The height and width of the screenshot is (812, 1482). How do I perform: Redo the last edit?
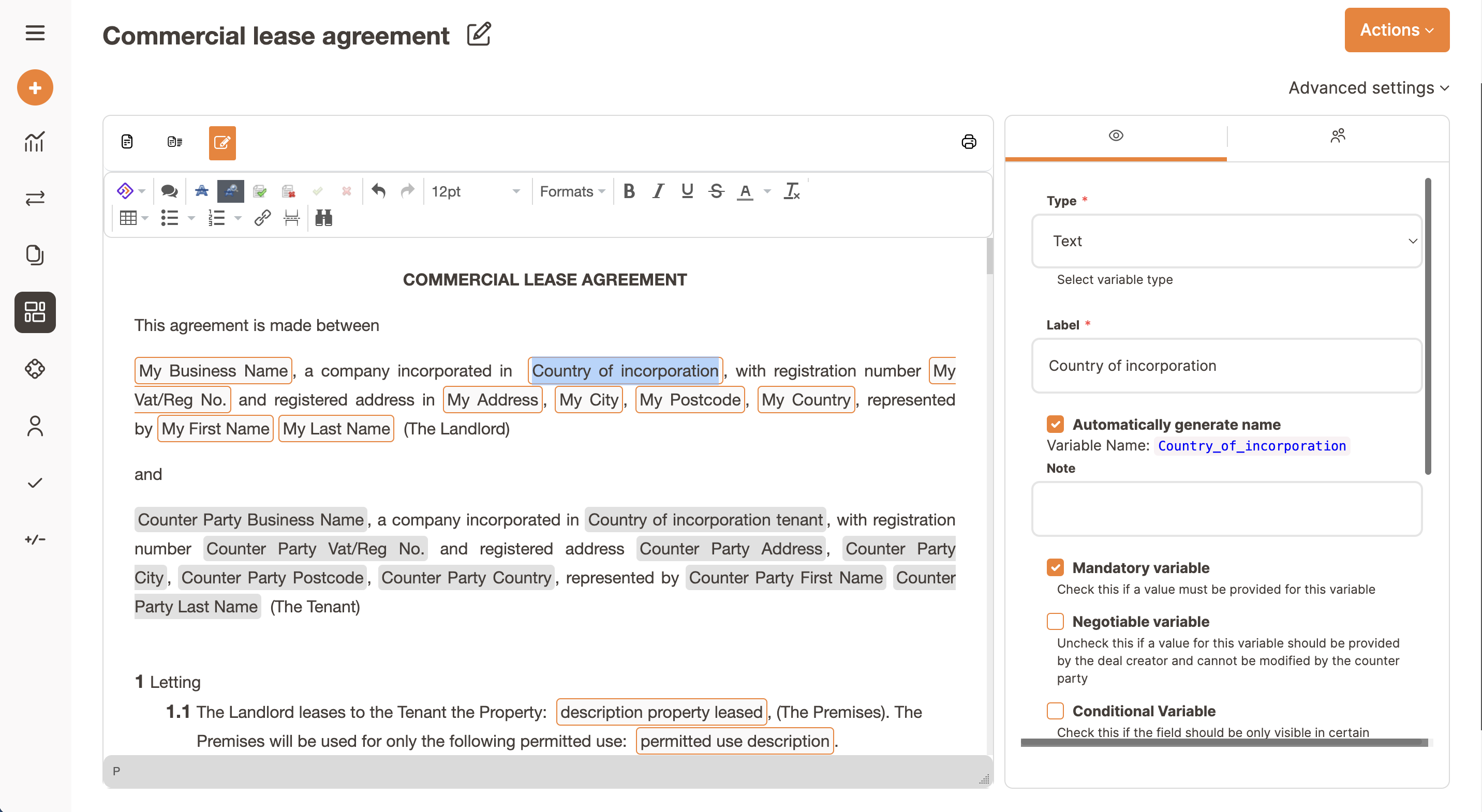pyautogui.click(x=407, y=191)
